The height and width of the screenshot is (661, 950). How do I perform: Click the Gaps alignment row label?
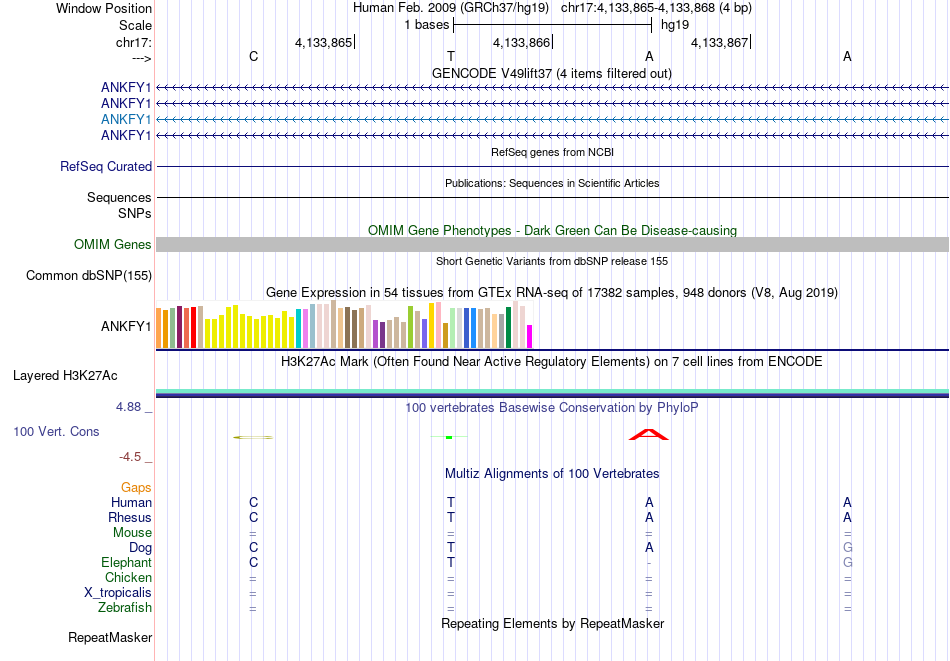(x=136, y=488)
